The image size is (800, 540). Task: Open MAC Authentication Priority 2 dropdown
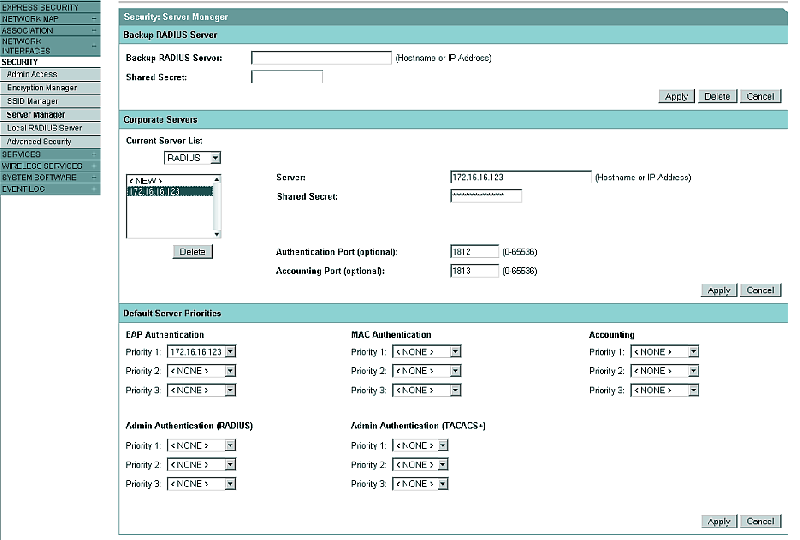coord(427,371)
